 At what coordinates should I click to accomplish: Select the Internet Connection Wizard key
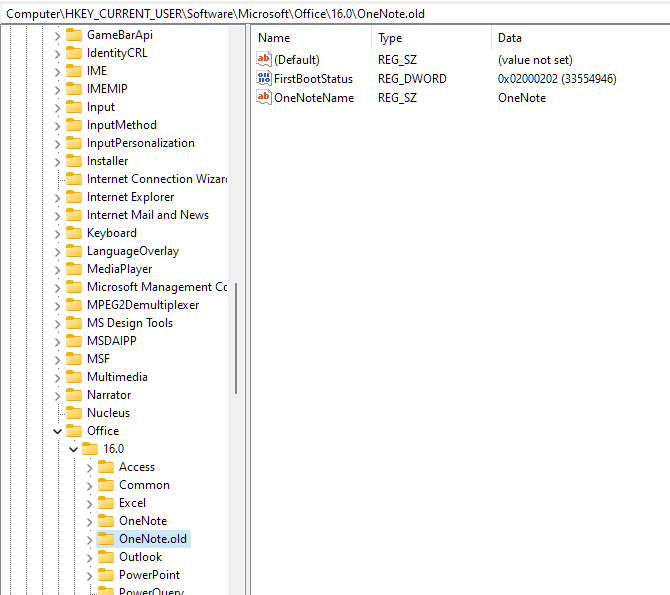(x=156, y=179)
